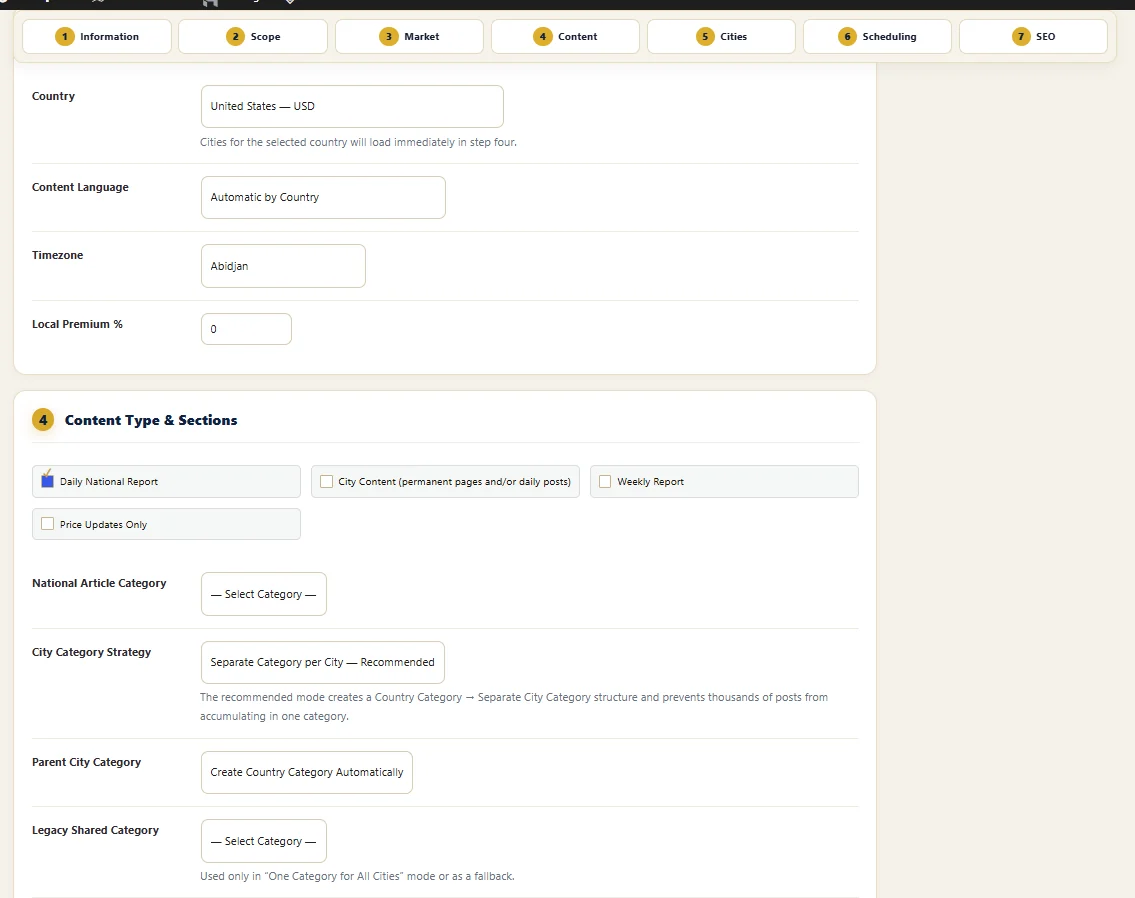Click the number 1 badge on Information tab
The width and height of the screenshot is (1135, 898).
click(x=64, y=36)
